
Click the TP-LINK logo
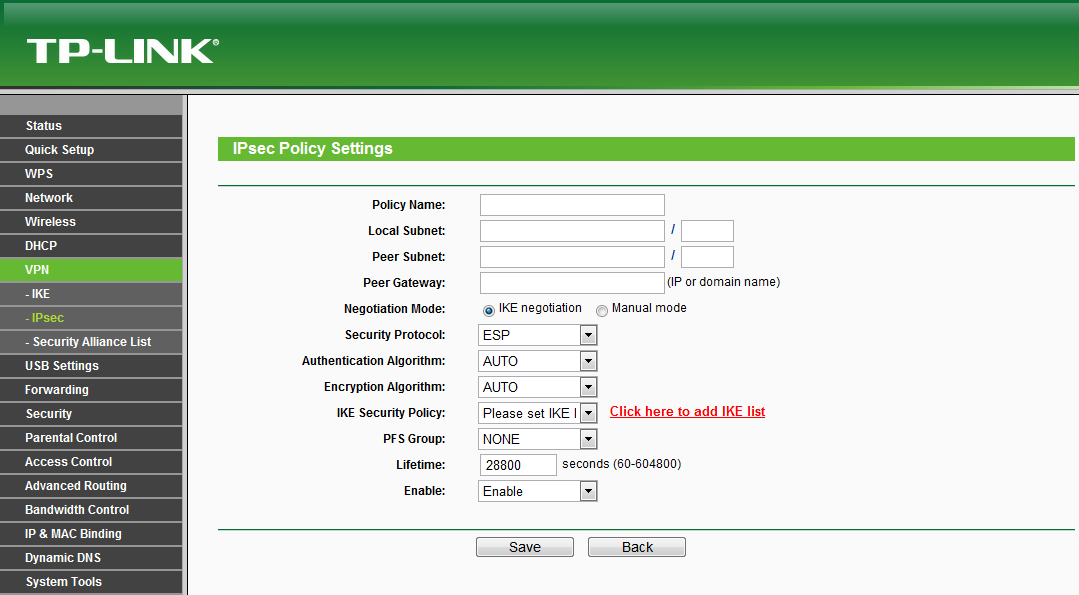pyautogui.click(x=122, y=51)
